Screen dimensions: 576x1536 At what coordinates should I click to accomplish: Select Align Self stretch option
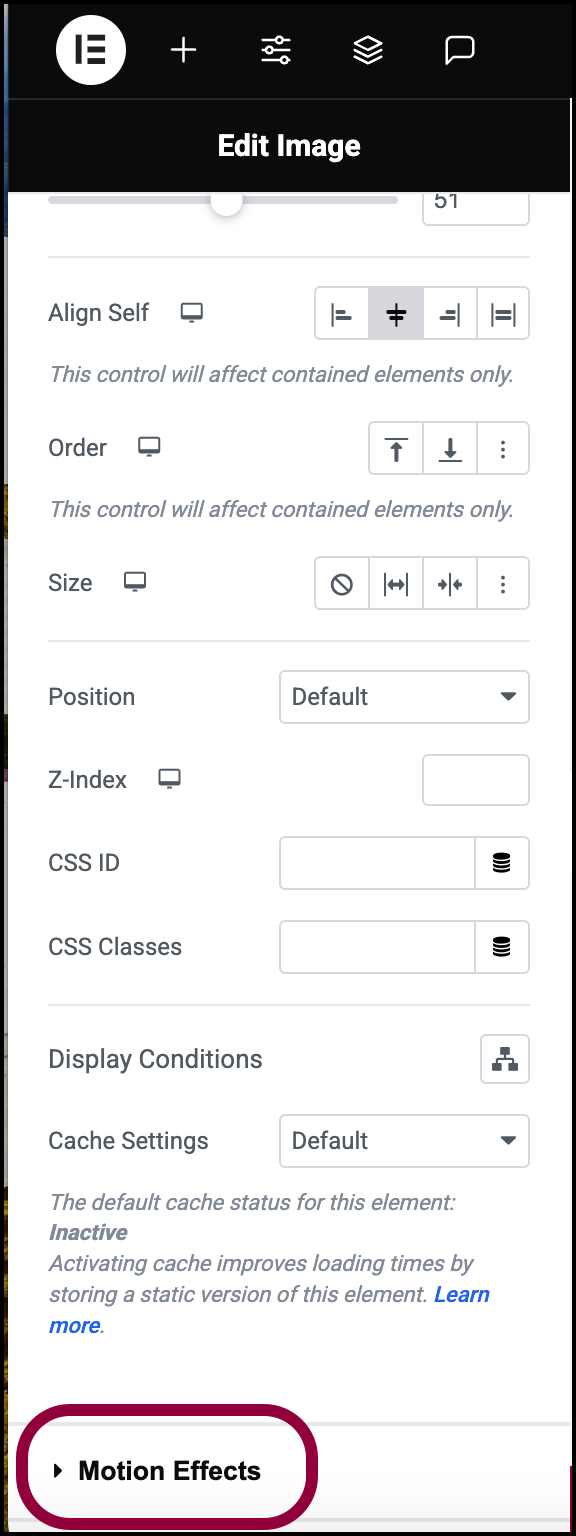point(503,314)
